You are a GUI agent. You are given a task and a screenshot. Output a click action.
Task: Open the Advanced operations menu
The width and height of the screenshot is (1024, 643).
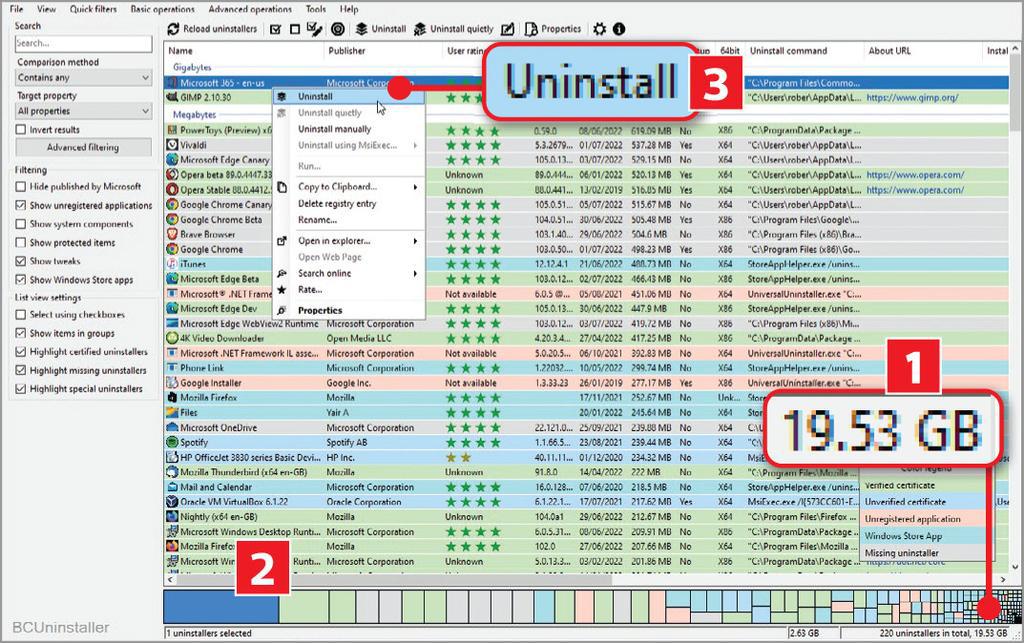250,9
